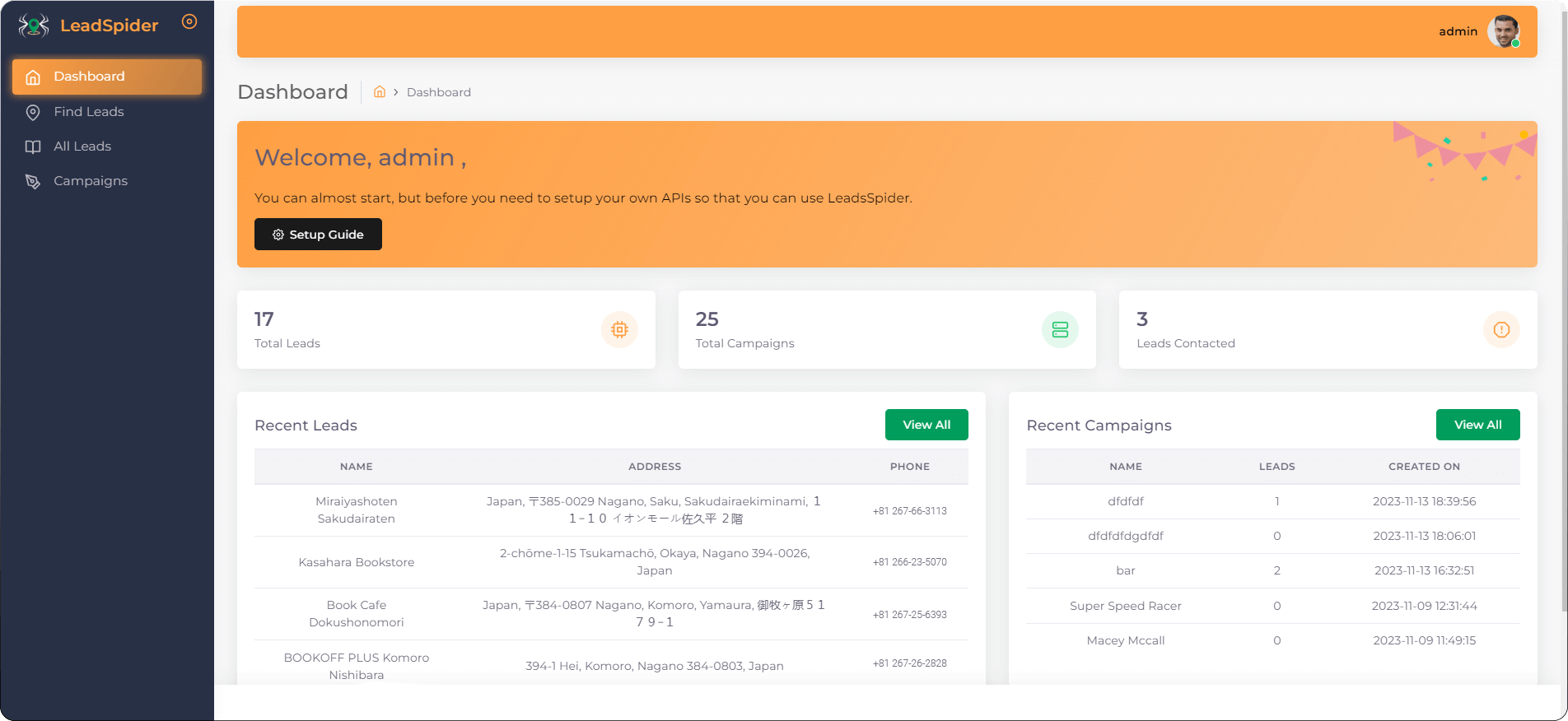Go to All Leads menu item
Image resolution: width=1568 pixels, height=721 pixels.
point(82,147)
